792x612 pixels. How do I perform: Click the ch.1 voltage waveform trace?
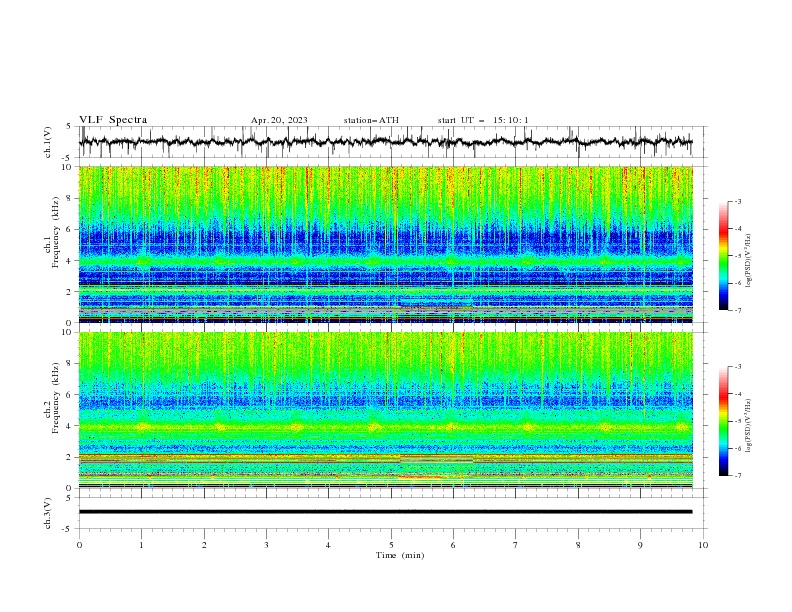[385, 142]
